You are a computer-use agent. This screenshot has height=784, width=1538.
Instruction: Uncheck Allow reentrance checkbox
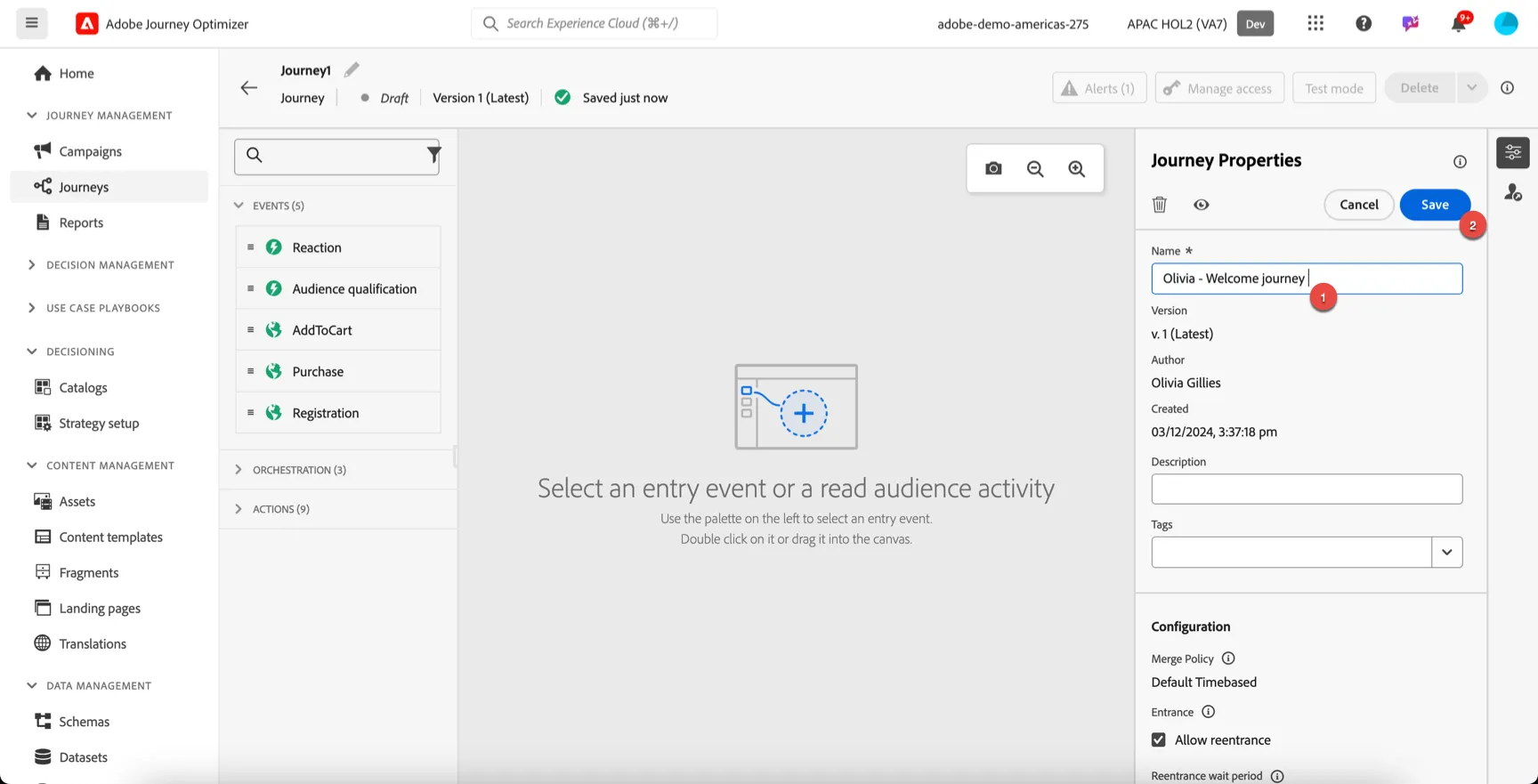point(1158,740)
